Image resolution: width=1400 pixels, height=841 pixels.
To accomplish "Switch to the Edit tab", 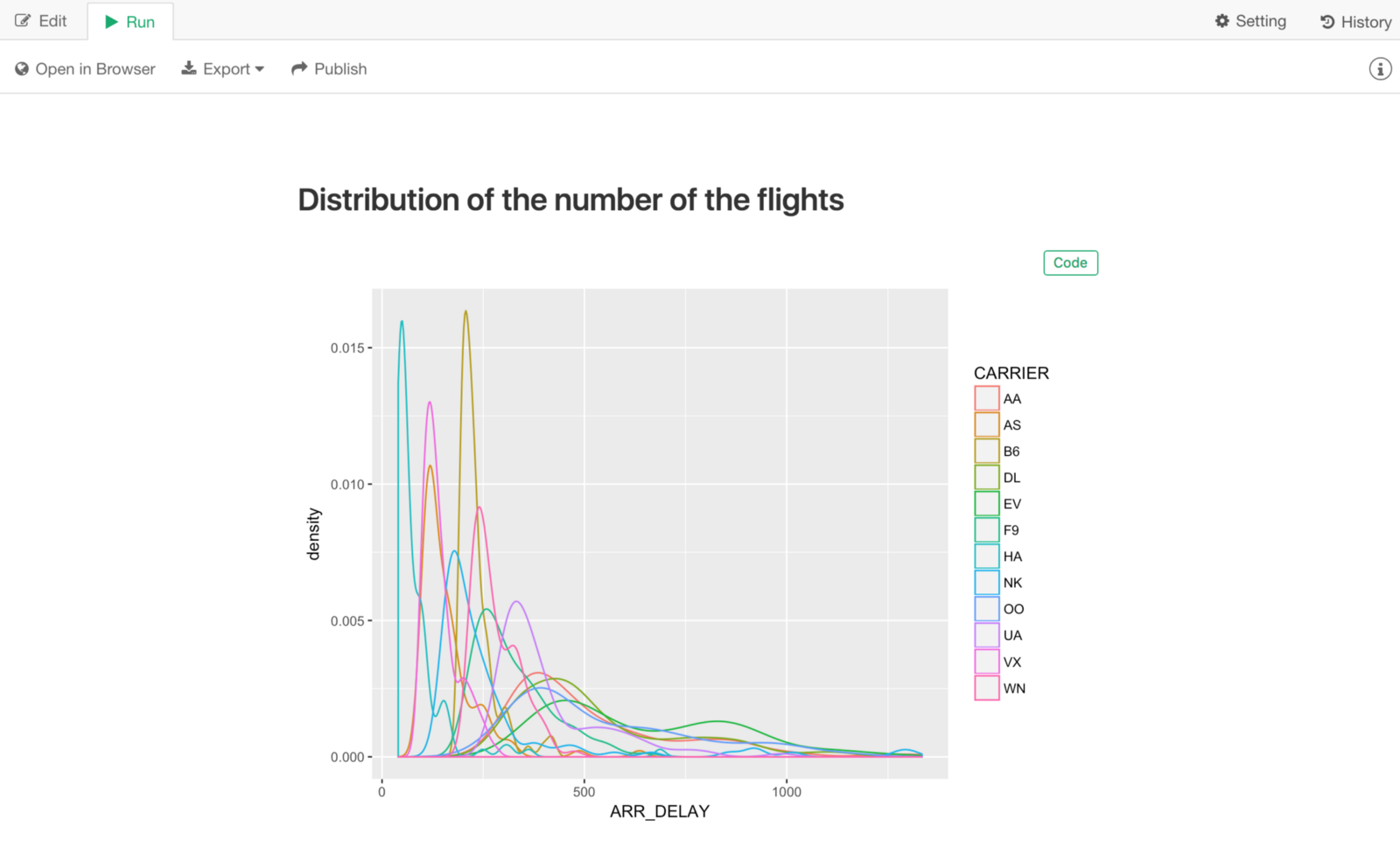I will pyautogui.click(x=42, y=21).
